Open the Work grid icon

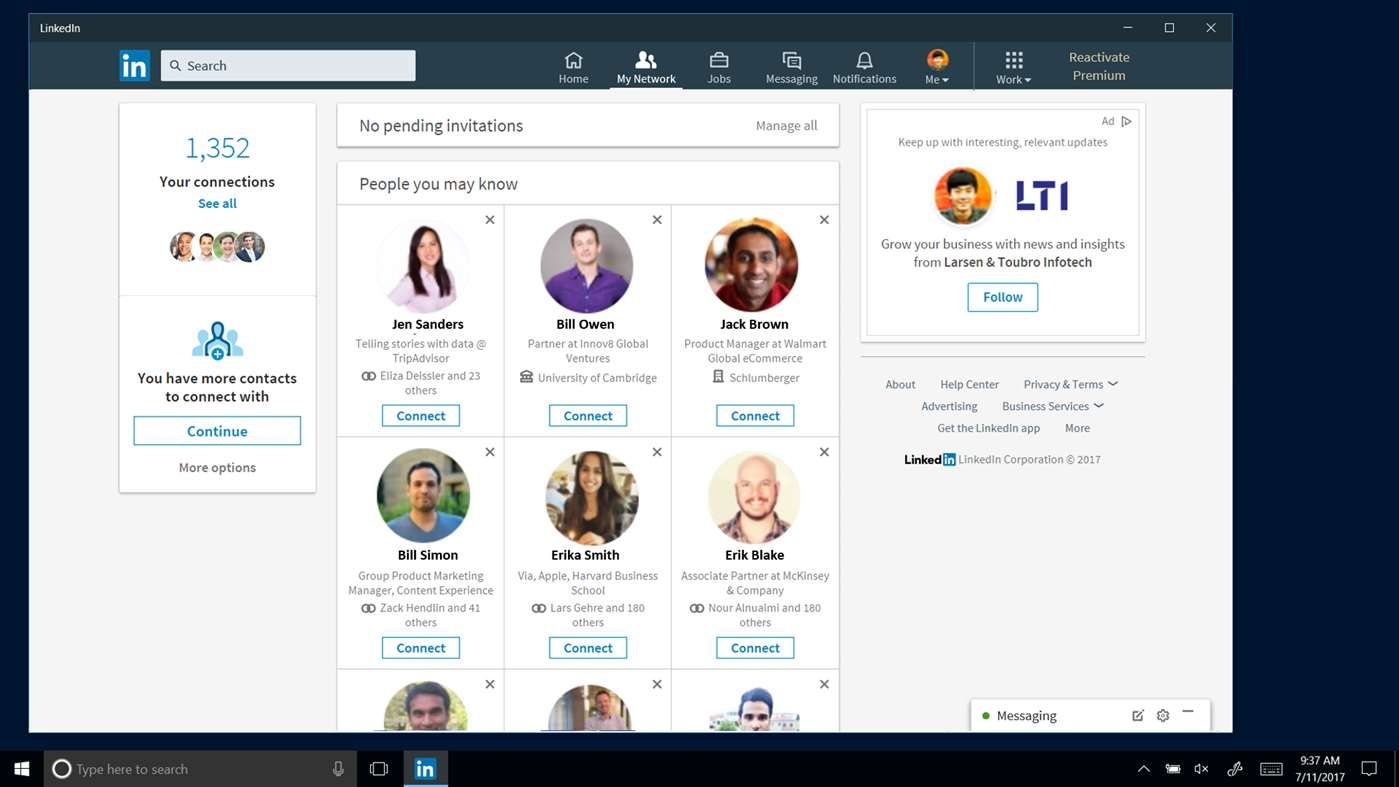coord(1011,60)
